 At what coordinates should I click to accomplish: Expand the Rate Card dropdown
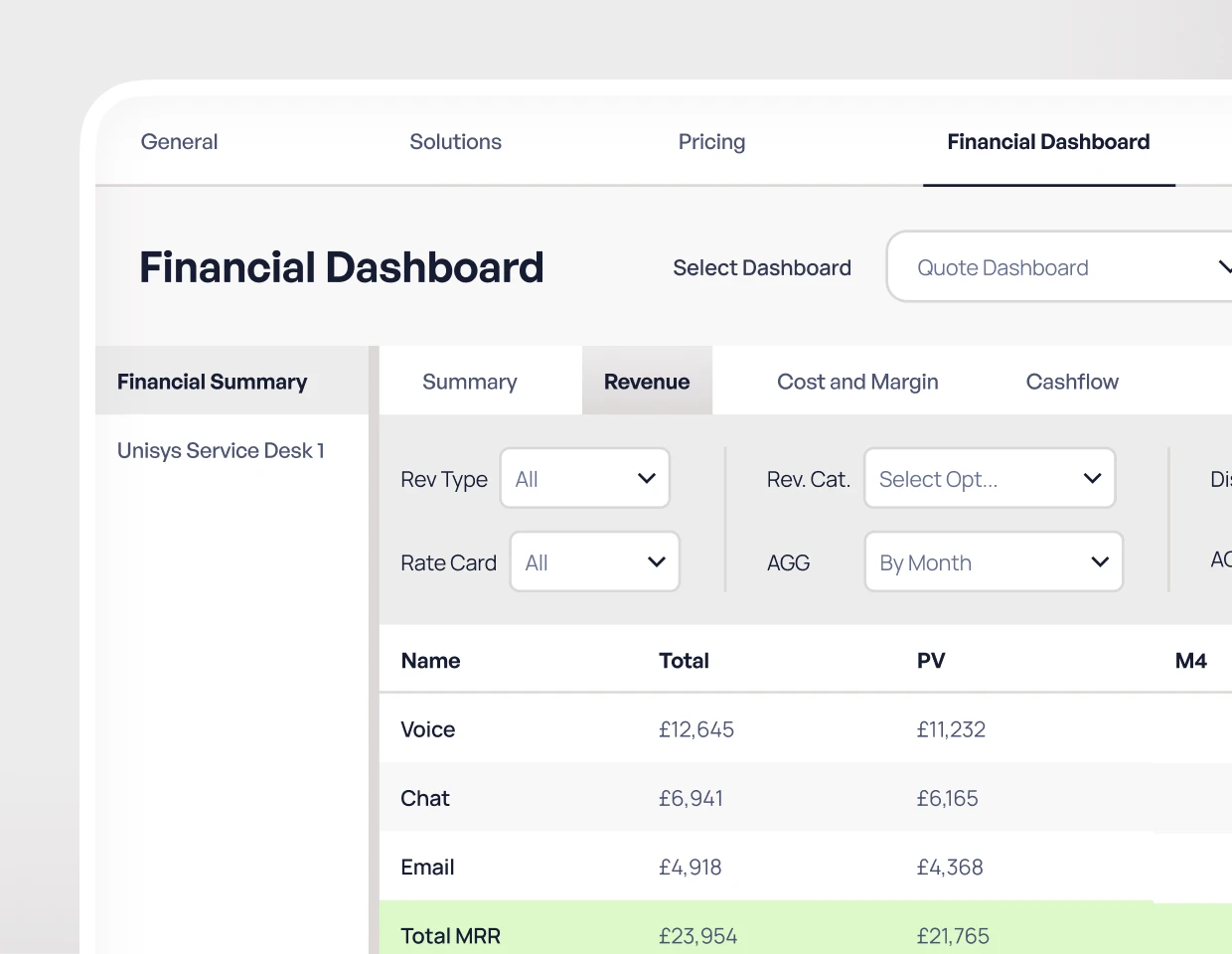pos(595,562)
